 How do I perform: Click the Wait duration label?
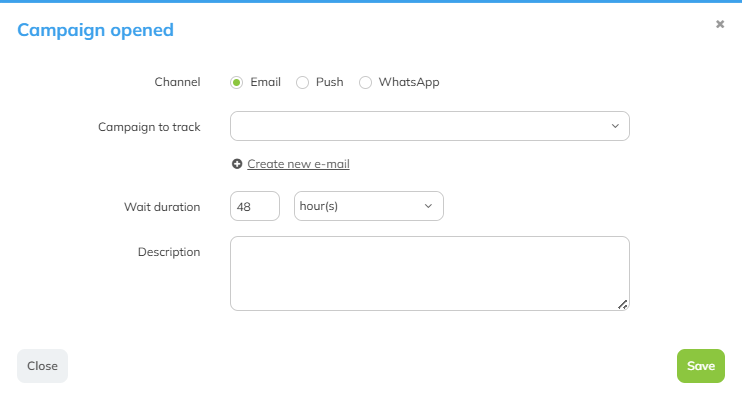[x=162, y=207]
